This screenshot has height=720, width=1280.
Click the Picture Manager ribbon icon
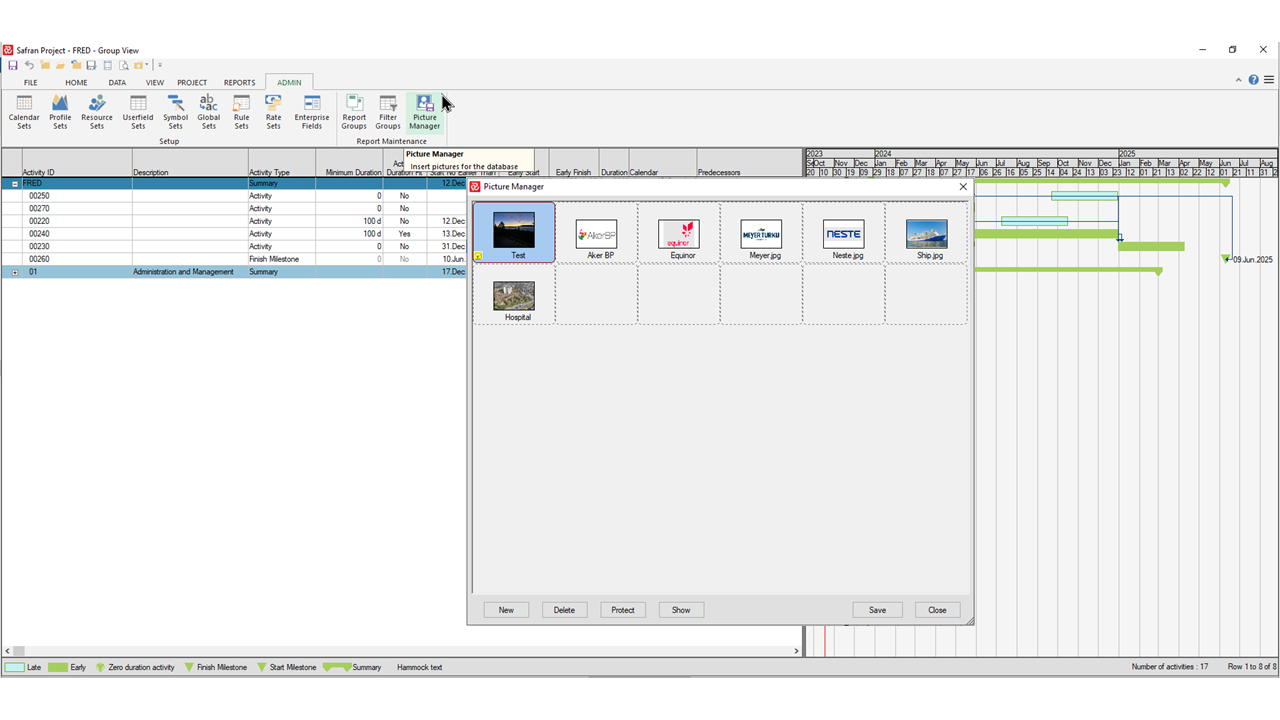click(x=424, y=112)
